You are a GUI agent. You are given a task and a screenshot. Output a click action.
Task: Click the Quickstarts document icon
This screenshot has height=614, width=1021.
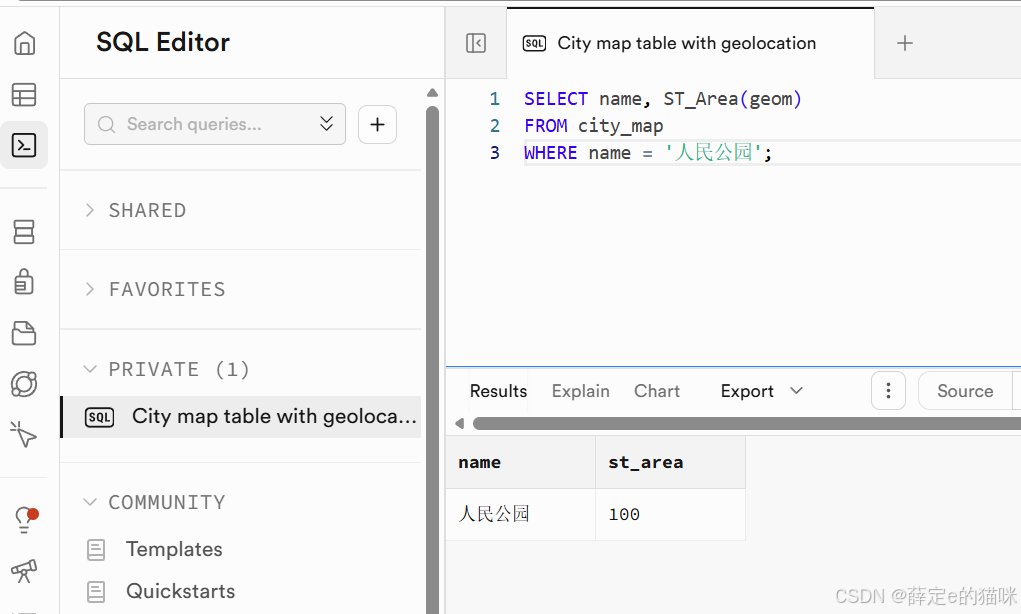pyautogui.click(x=96, y=591)
